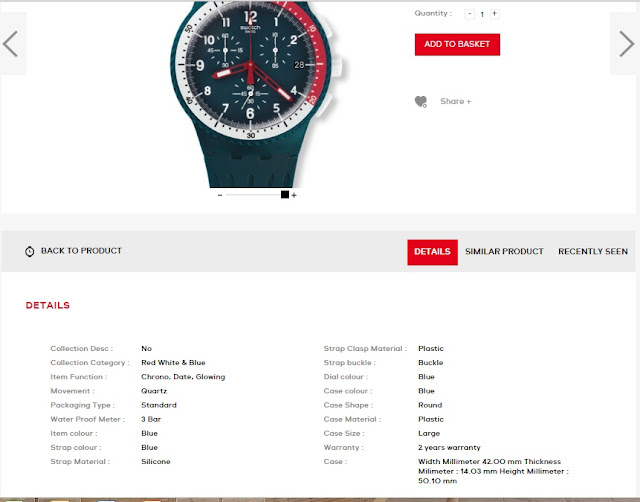The width and height of the screenshot is (640, 502).
Task: Switch to SIMILAR PRODUCT tab
Action: [x=504, y=251]
